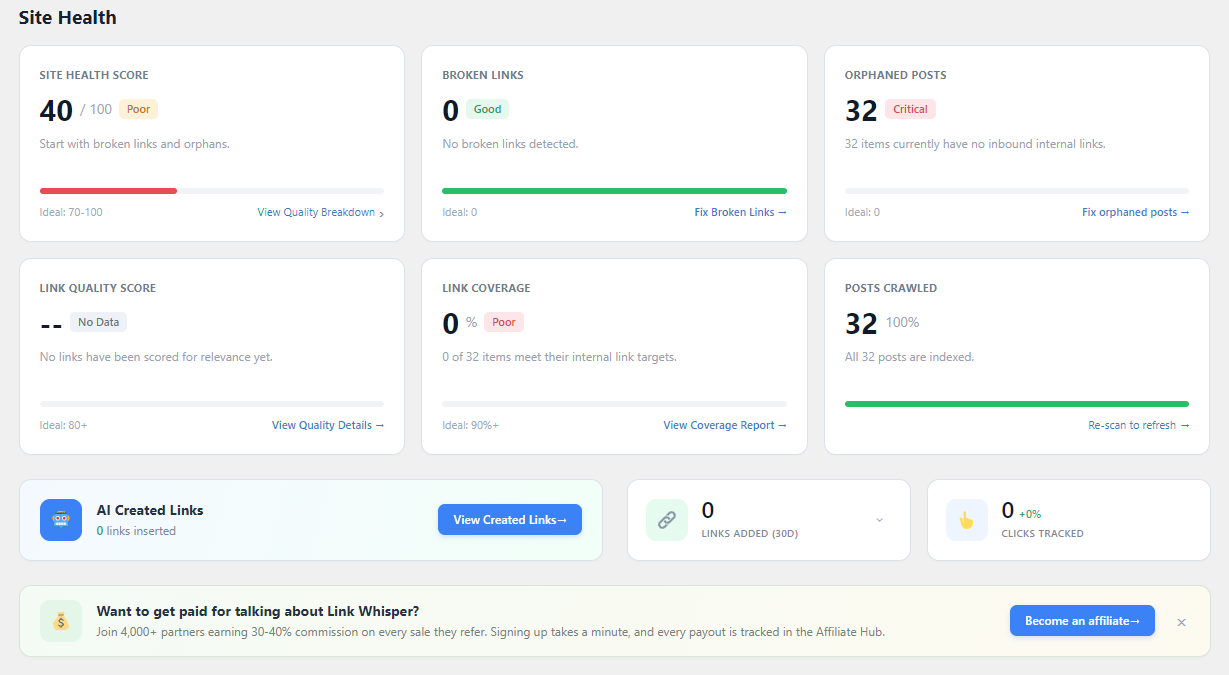1229x675 pixels.
Task: Click the pointing hand icon for Clicks Tracked
Action: click(967, 520)
